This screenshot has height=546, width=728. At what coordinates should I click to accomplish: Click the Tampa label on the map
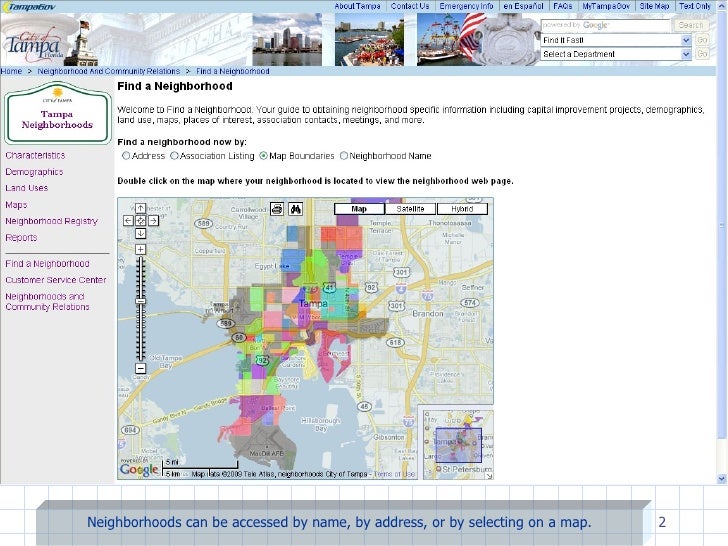[313, 304]
